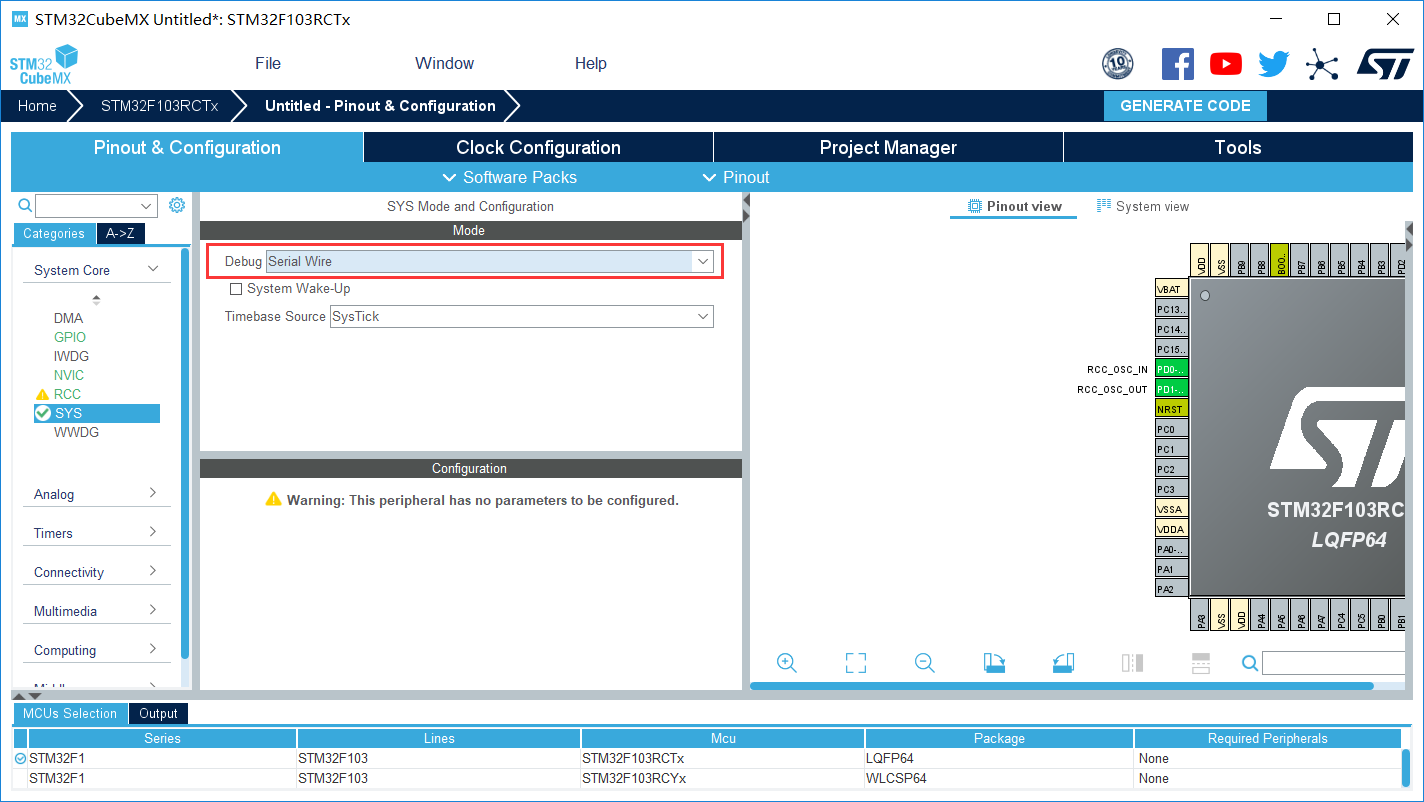Viewport: 1424px width, 802px height.
Task: Open the Pinout dropdown menu
Action: click(x=736, y=177)
